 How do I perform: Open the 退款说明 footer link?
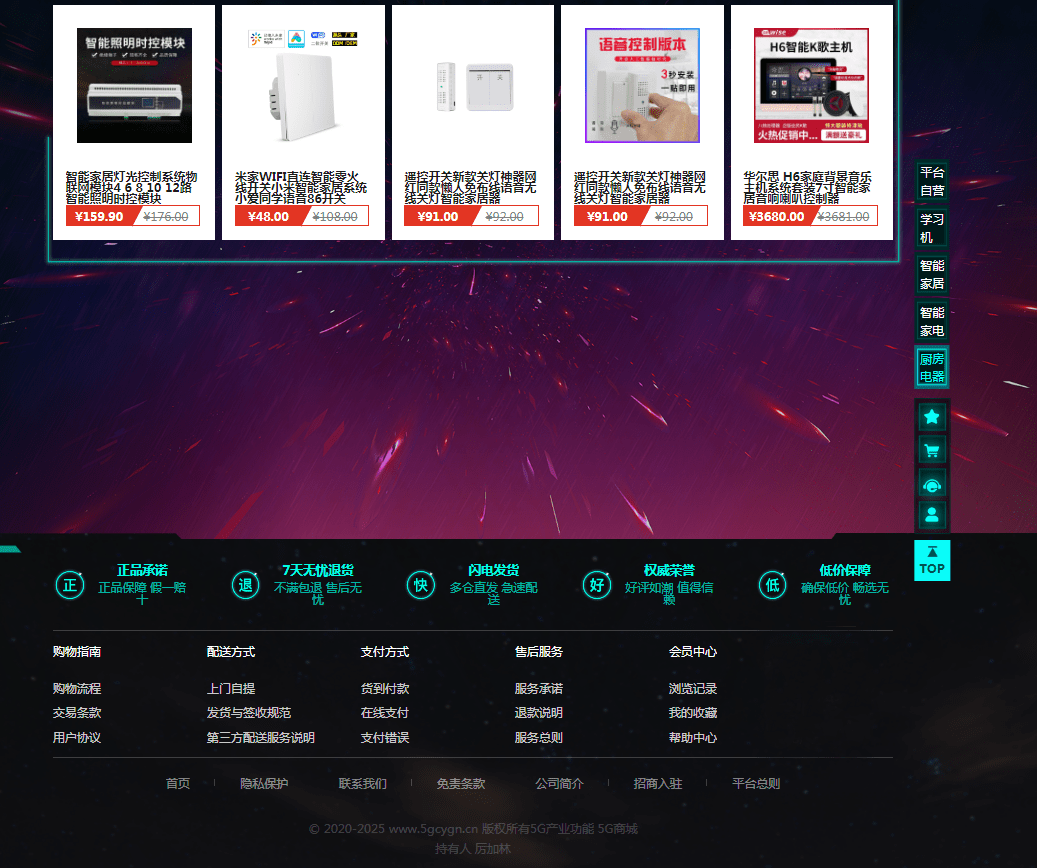[539, 713]
